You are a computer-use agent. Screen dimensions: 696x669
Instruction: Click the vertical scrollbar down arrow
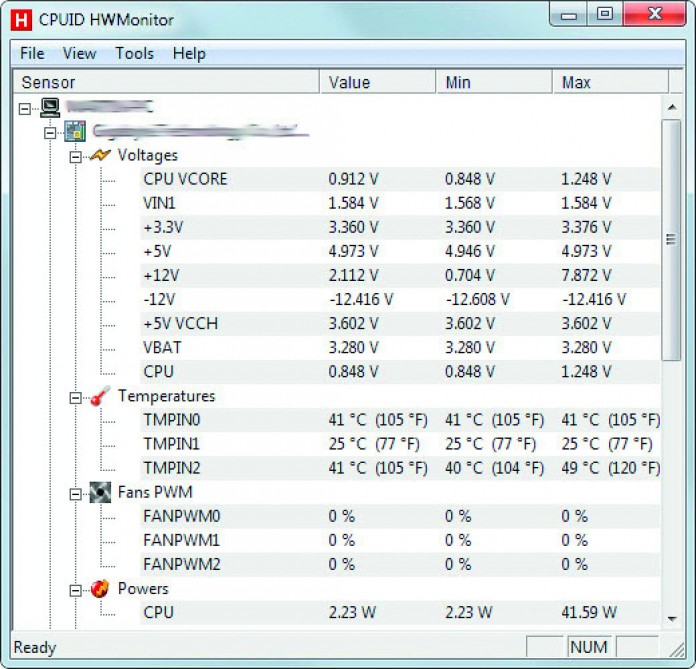pos(672,619)
